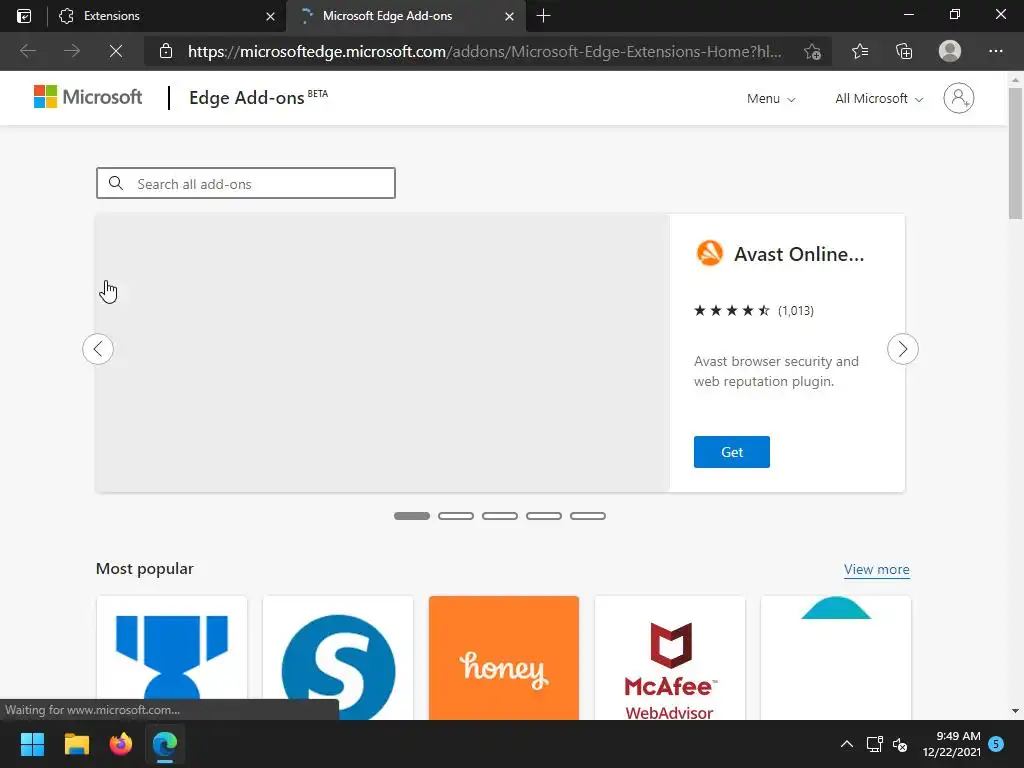Get the Avast Online extension
The width and height of the screenshot is (1024, 768).
coord(731,452)
